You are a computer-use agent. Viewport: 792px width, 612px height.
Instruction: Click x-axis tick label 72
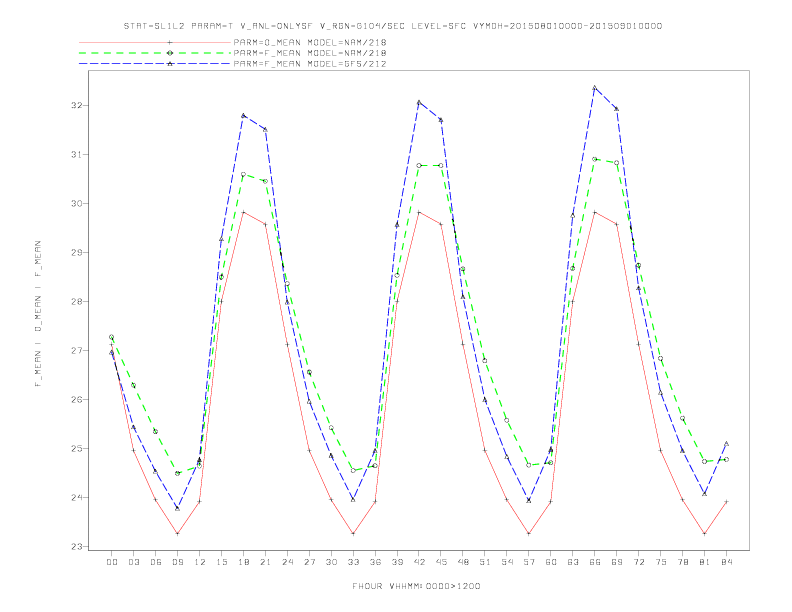point(639,562)
